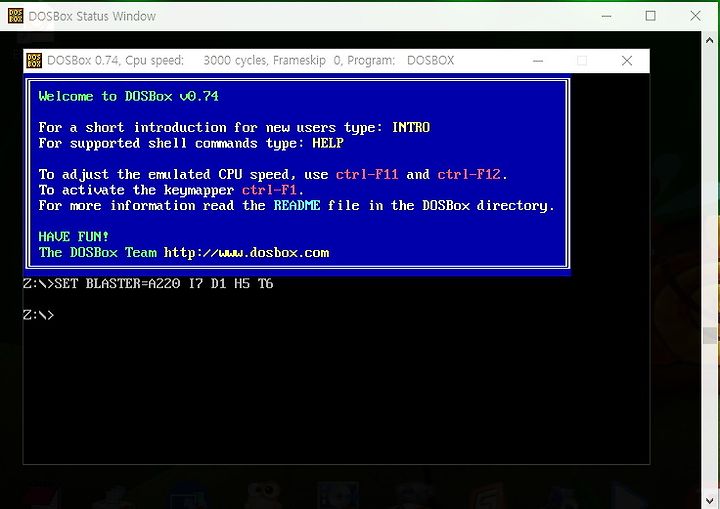
Task: Minimize the DOSBox Status Window
Action: (606, 16)
